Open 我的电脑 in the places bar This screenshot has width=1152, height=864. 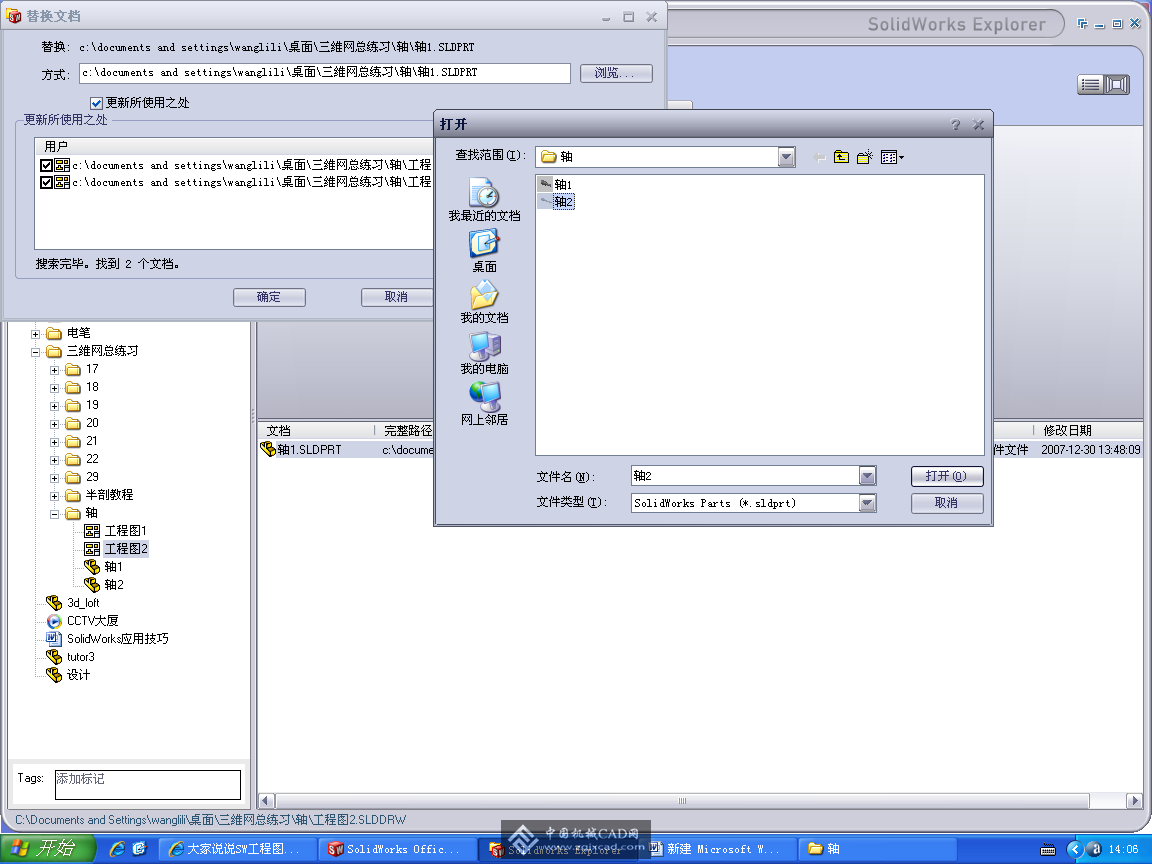coord(484,353)
